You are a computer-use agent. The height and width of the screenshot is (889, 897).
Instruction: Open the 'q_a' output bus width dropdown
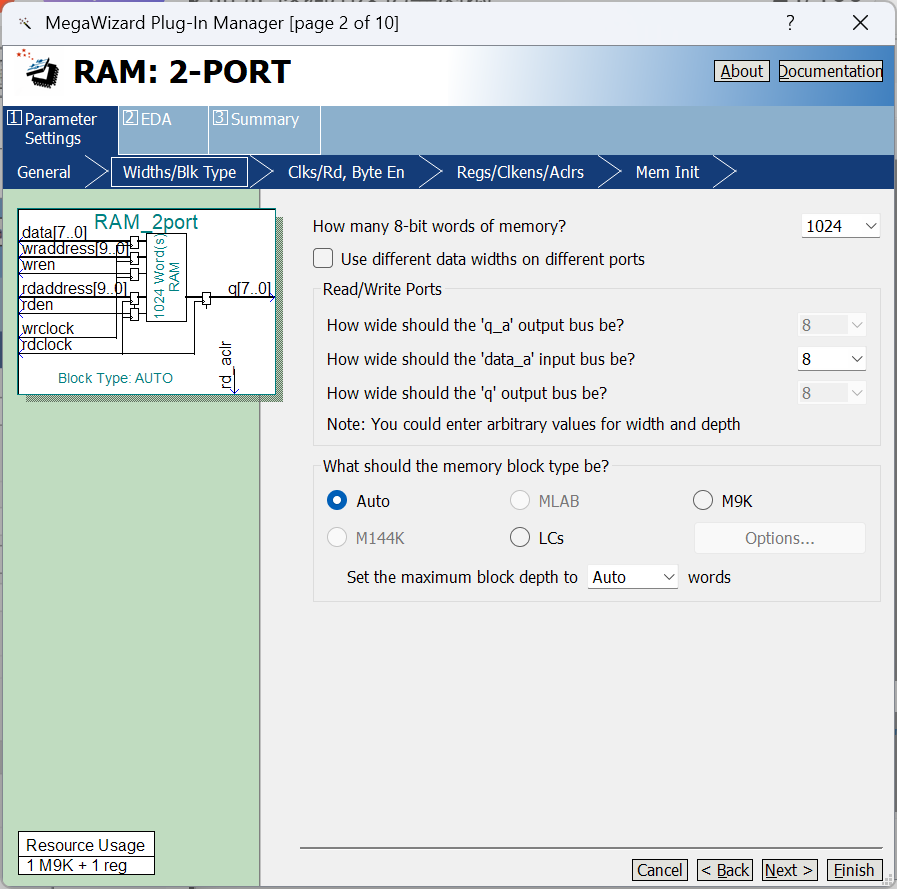pos(831,325)
